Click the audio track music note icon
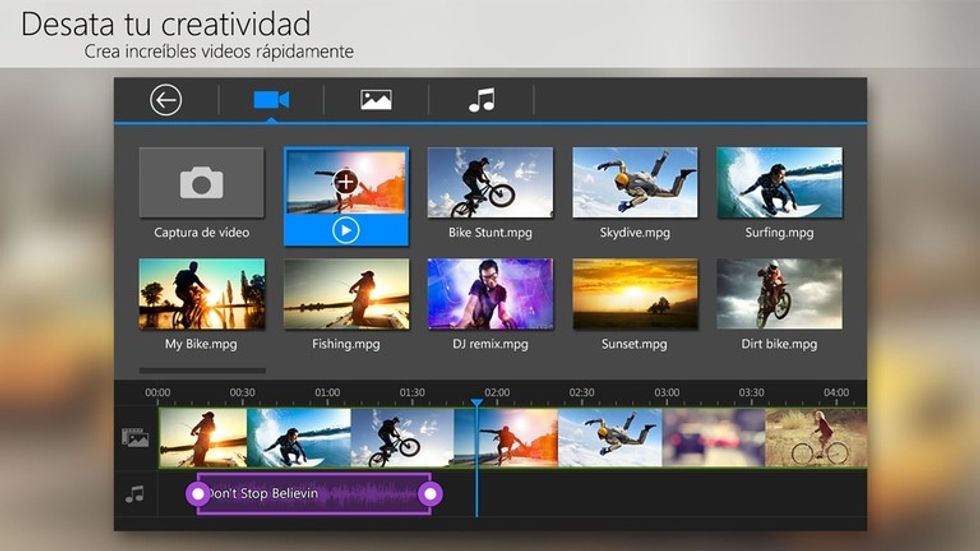 tap(135, 493)
